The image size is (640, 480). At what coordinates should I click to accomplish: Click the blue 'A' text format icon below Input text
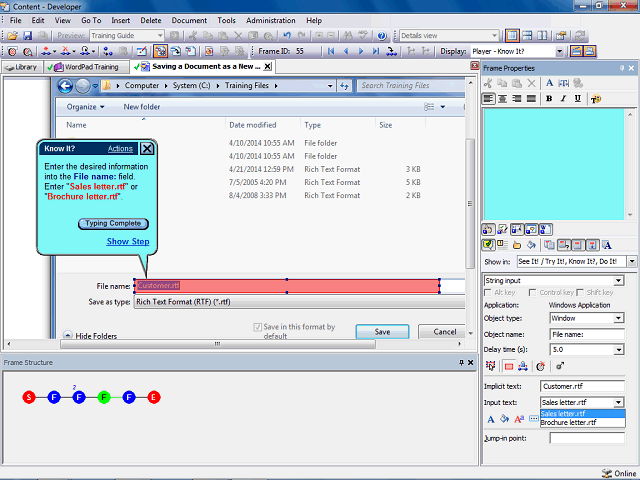pyautogui.click(x=491, y=419)
